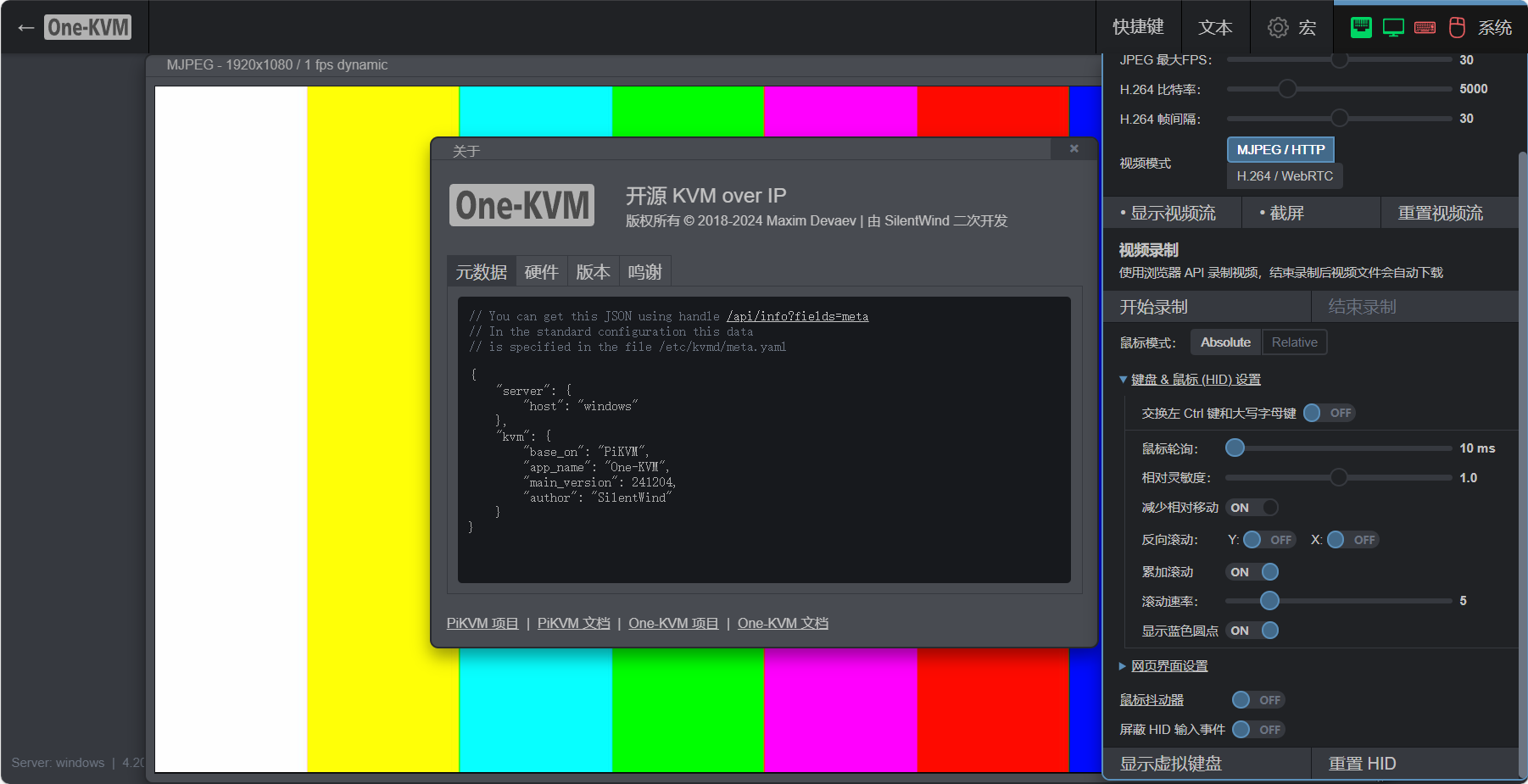Expand the 网页界面设置 section
The height and width of the screenshot is (784, 1528).
(1168, 666)
